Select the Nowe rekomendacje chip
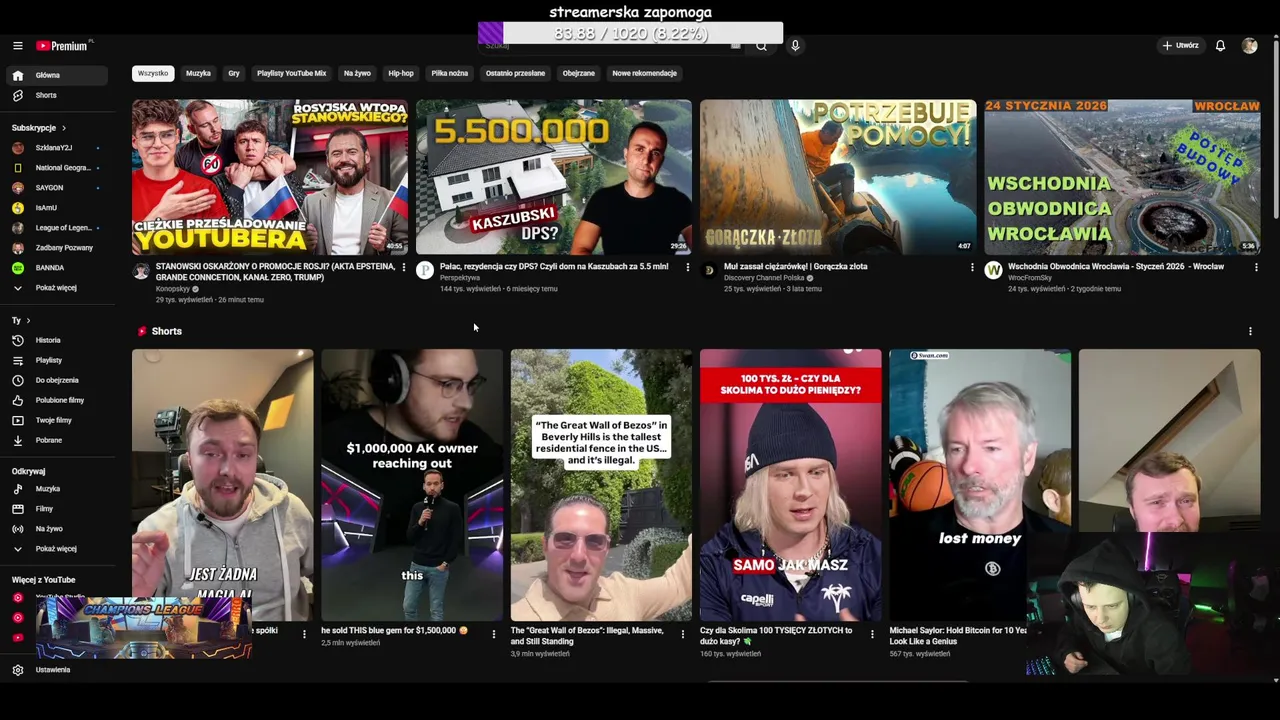This screenshot has height=720, width=1280. tap(645, 73)
